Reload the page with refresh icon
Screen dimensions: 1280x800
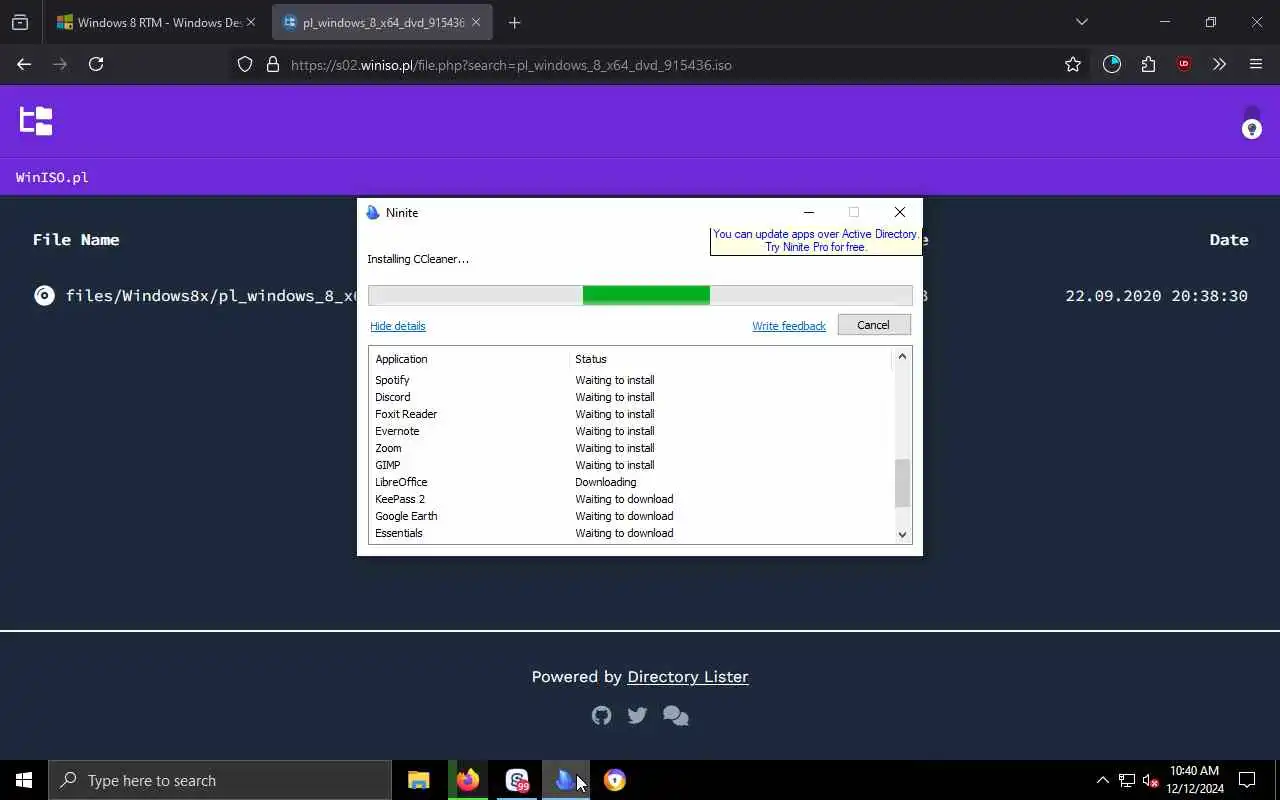pos(96,64)
